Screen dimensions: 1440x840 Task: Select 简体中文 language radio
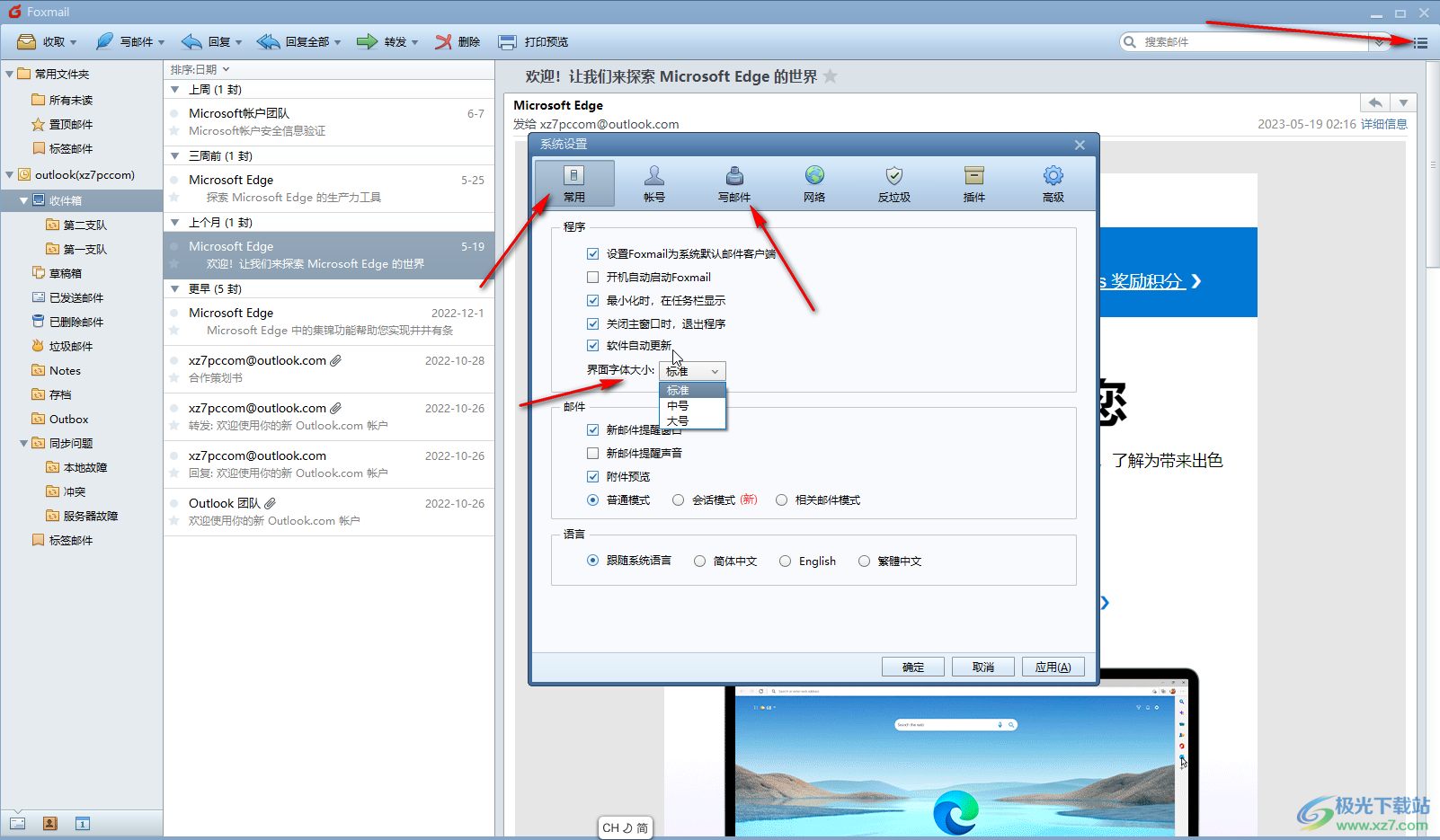[x=700, y=561]
